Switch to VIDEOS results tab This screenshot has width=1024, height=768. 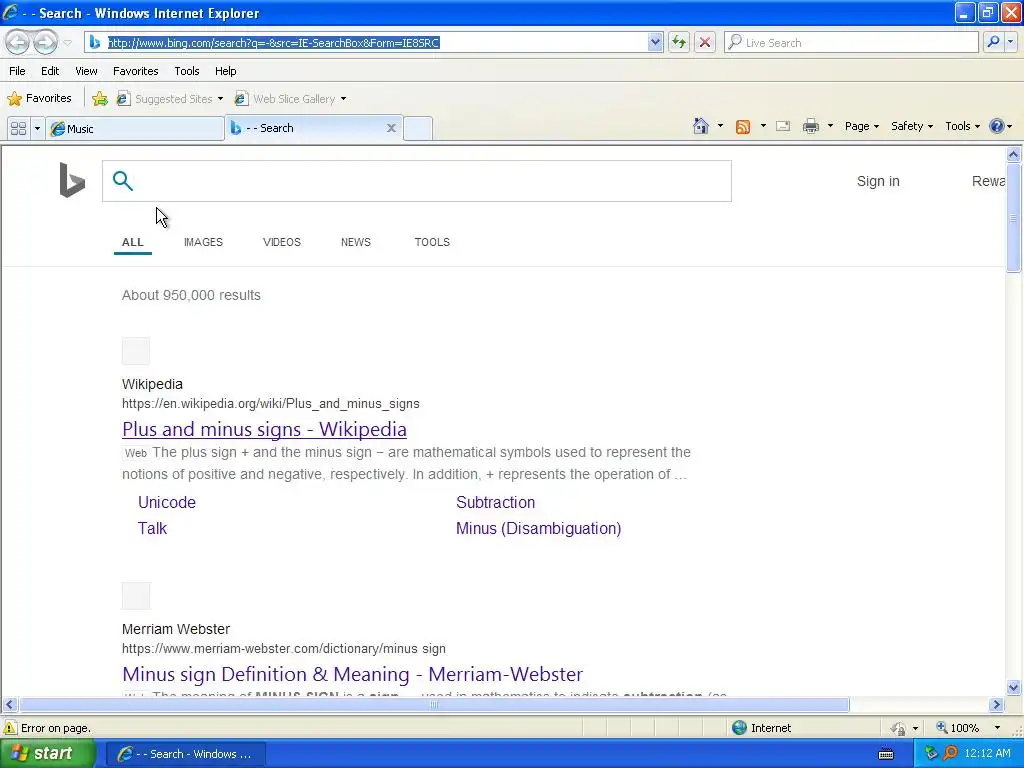pyautogui.click(x=281, y=242)
